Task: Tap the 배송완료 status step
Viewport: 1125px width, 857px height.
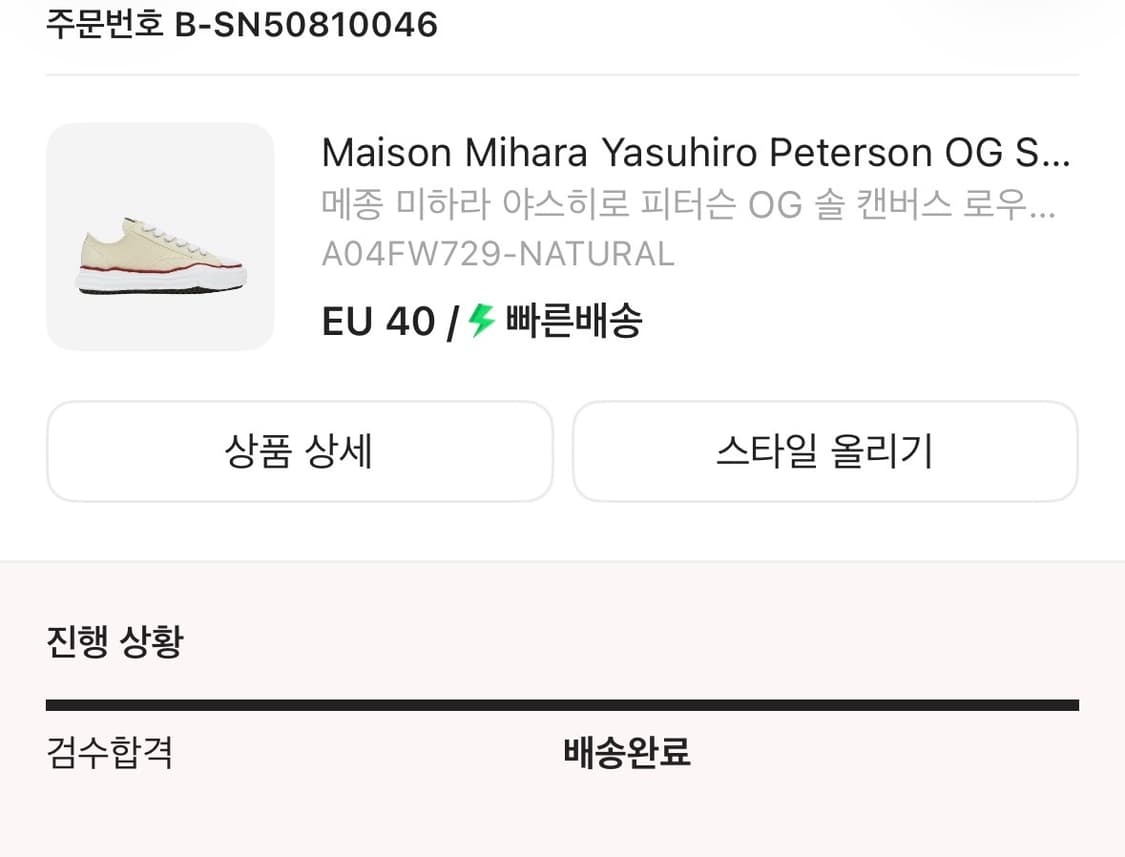Action: point(627,752)
